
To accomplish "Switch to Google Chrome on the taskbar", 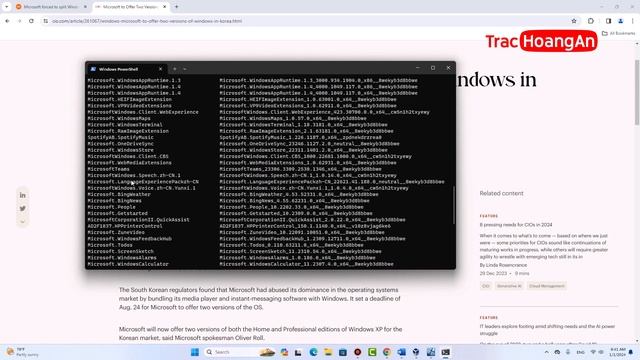I will click(387, 352).
